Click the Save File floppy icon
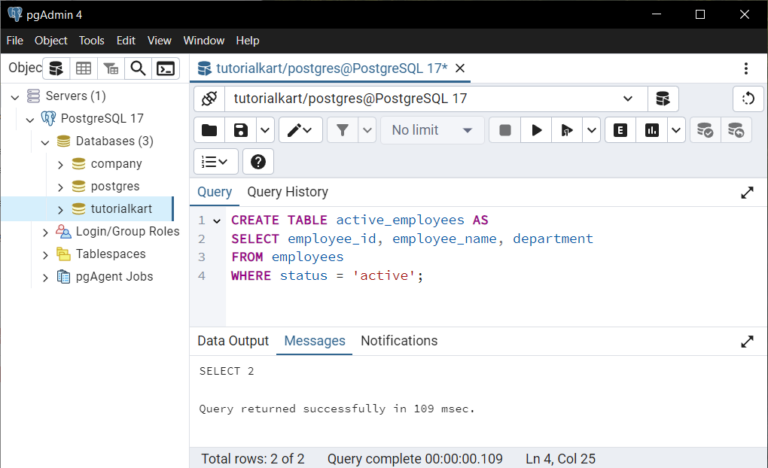 coord(240,130)
